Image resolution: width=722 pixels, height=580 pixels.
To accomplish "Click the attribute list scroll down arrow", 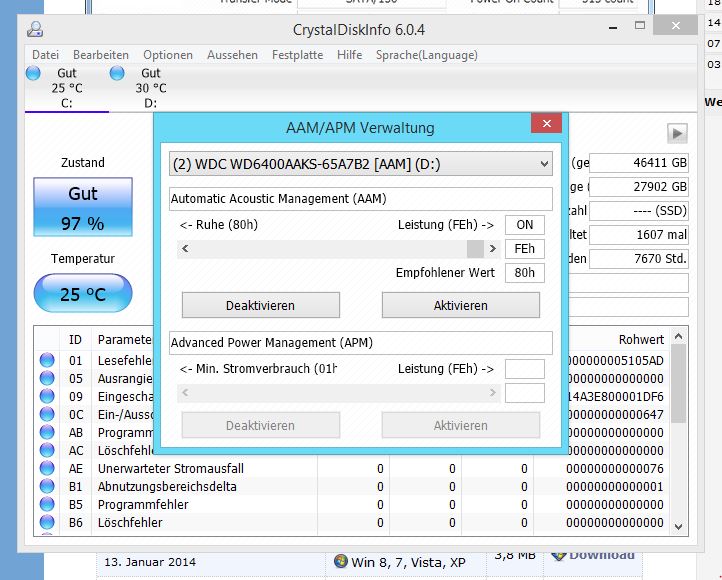I will 678,526.
